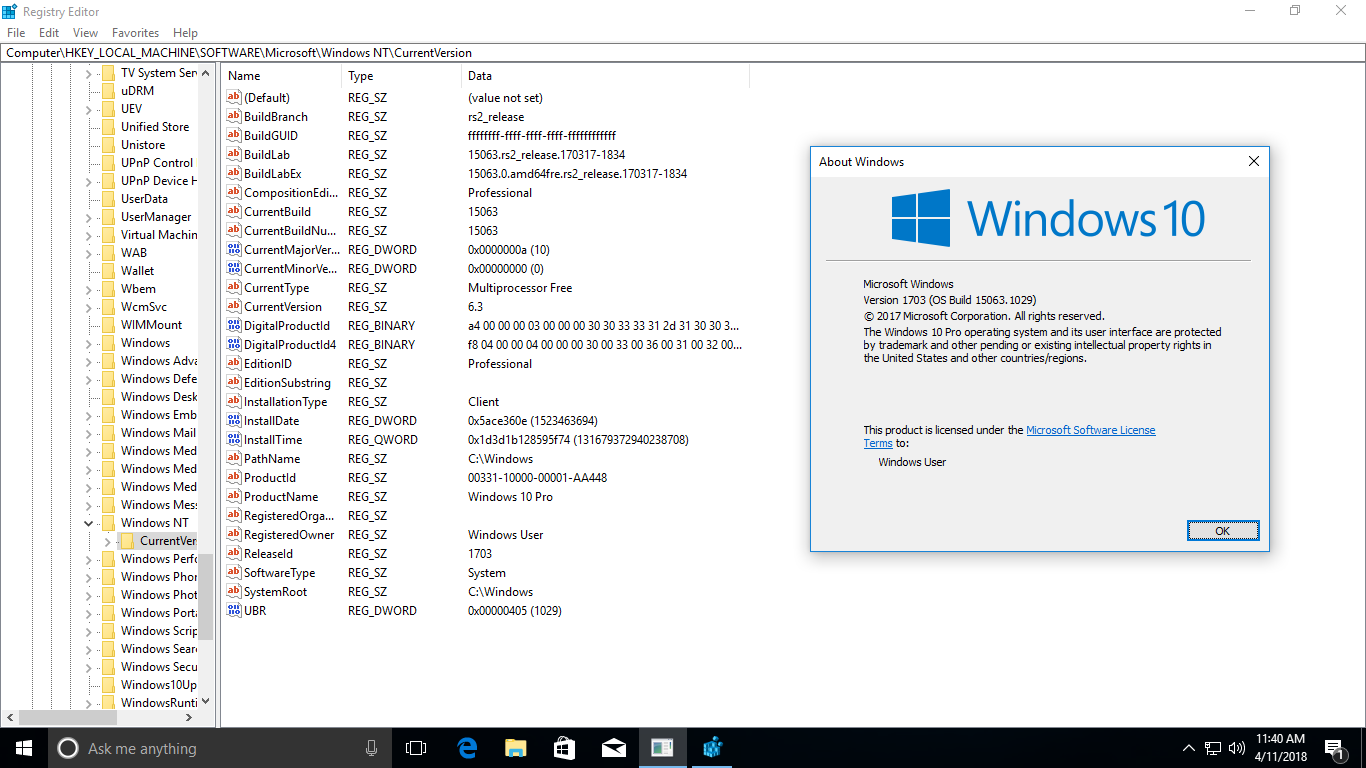Open the Help menu
The width and height of the screenshot is (1366, 768).
point(185,33)
